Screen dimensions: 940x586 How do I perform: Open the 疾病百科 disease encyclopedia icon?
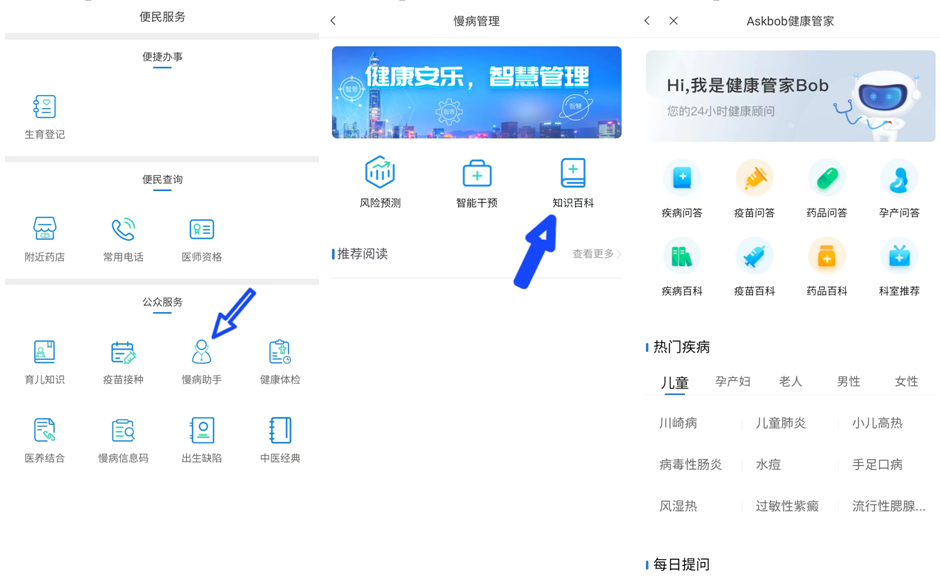(x=682, y=256)
